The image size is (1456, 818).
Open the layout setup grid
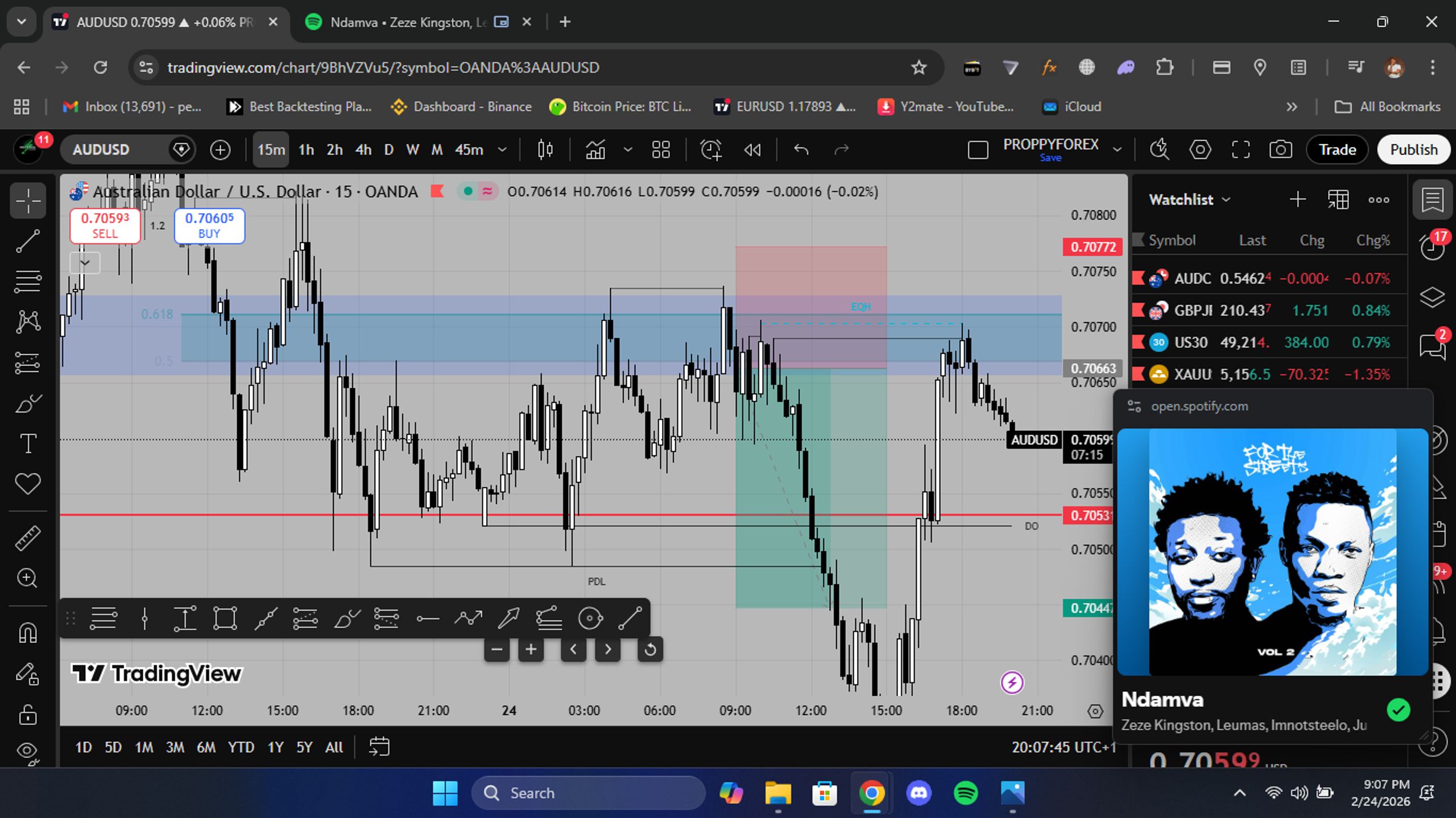click(x=661, y=150)
